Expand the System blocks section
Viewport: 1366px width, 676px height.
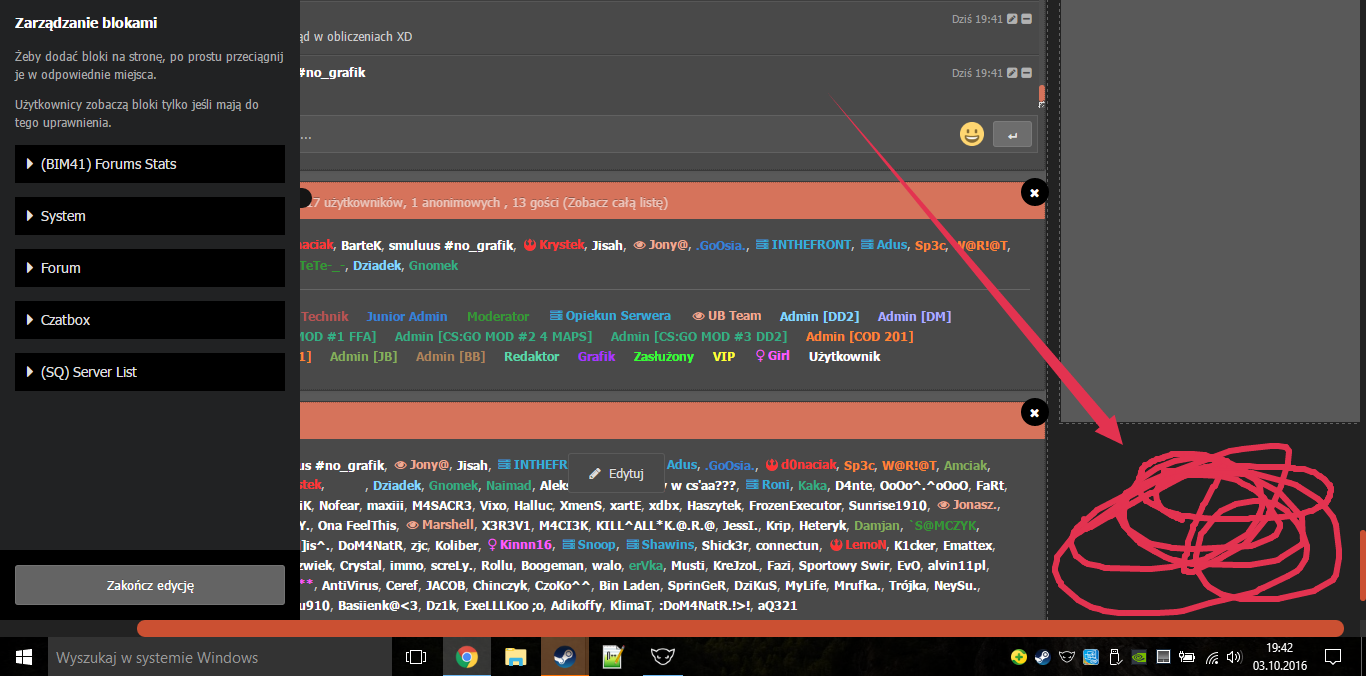click(150, 216)
